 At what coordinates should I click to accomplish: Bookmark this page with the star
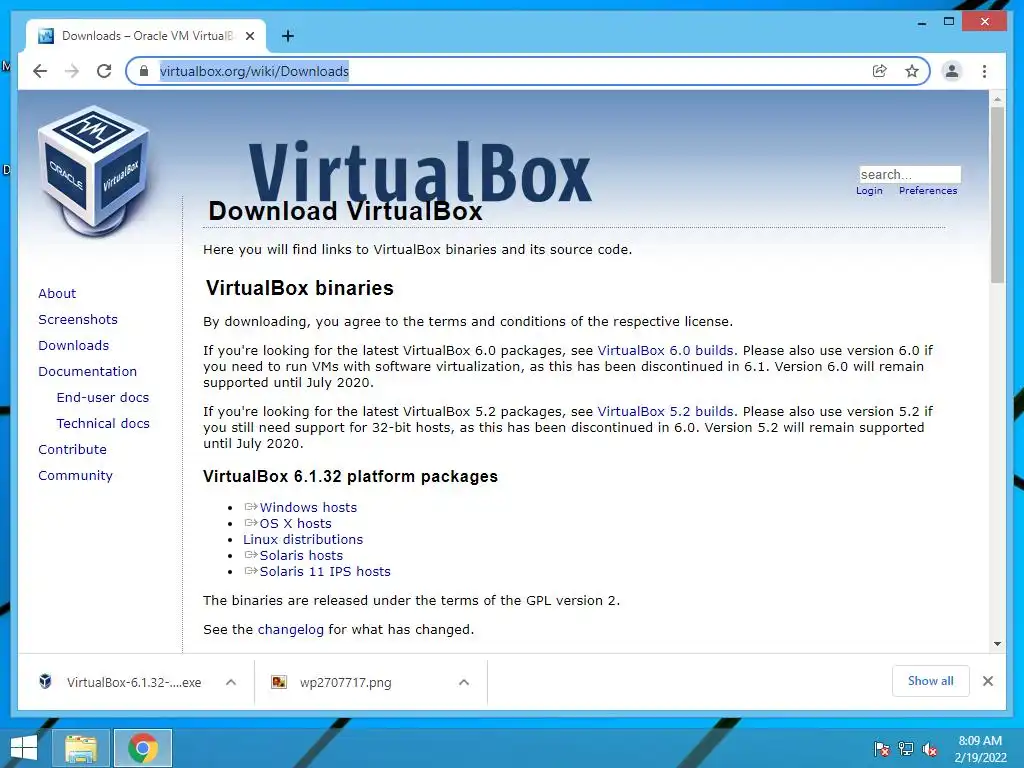(x=912, y=71)
